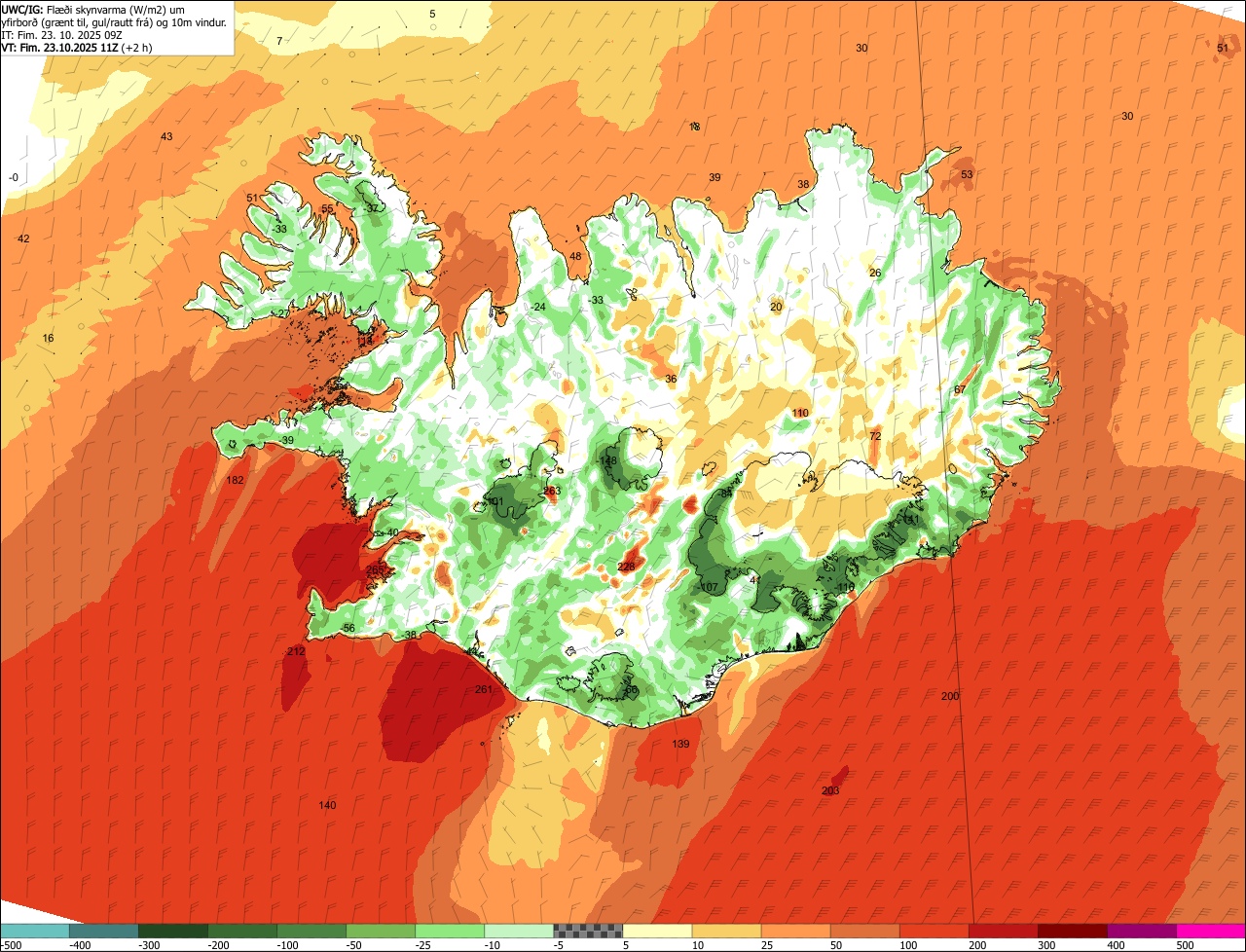Click the -10 to -5 palest green legend swatch
The height and width of the screenshot is (952, 1246).
point(518,931)
